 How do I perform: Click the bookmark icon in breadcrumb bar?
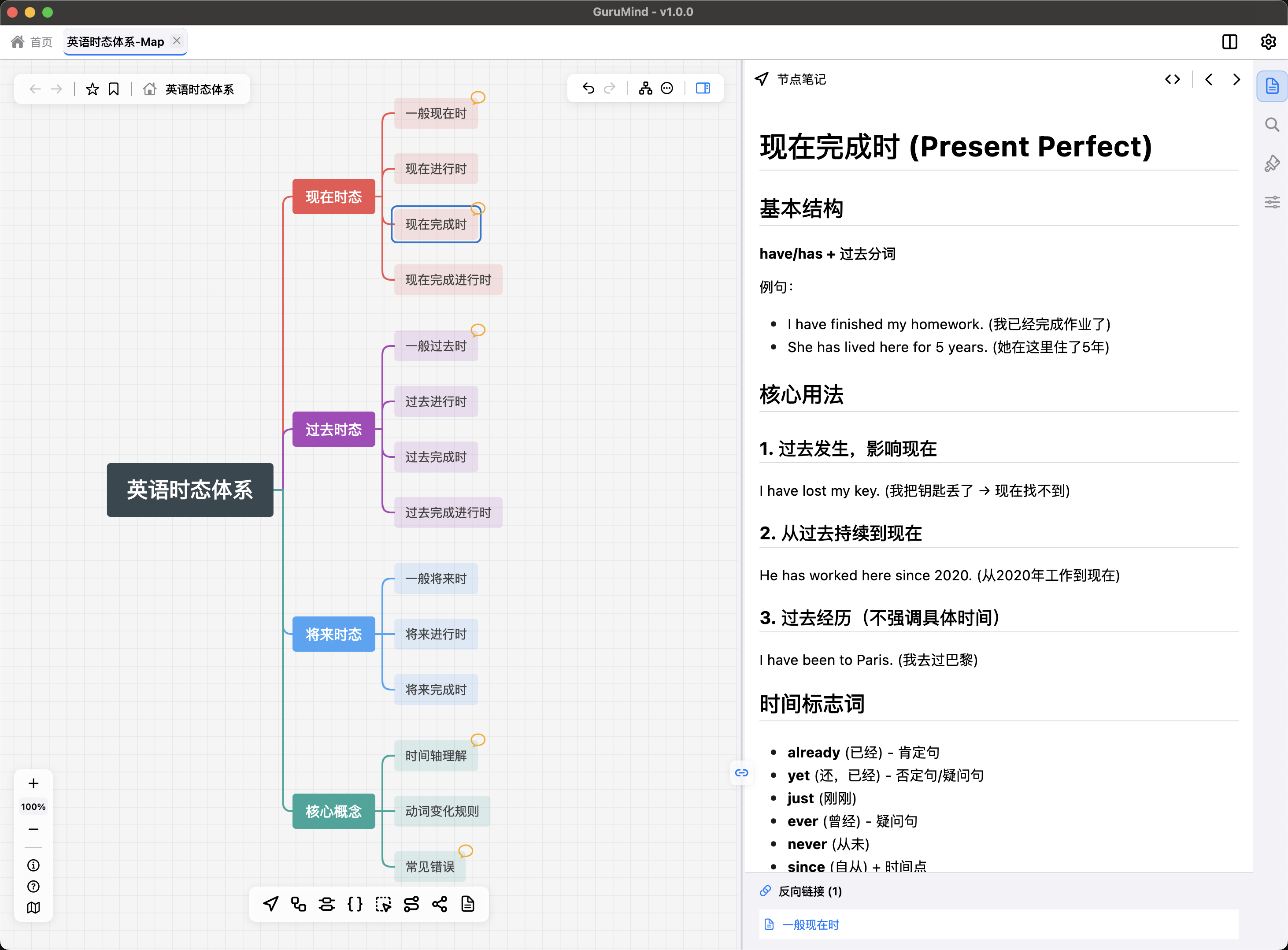tap(114, 89)
